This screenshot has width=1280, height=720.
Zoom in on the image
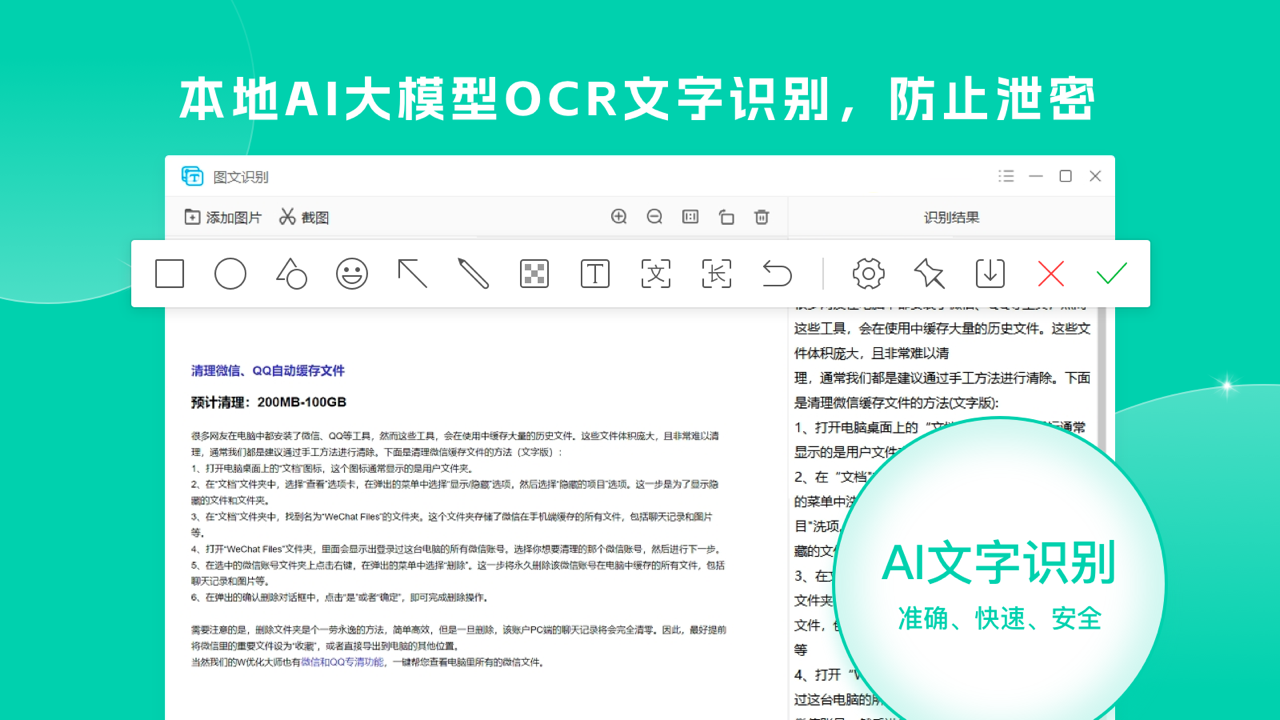(619, 217)
